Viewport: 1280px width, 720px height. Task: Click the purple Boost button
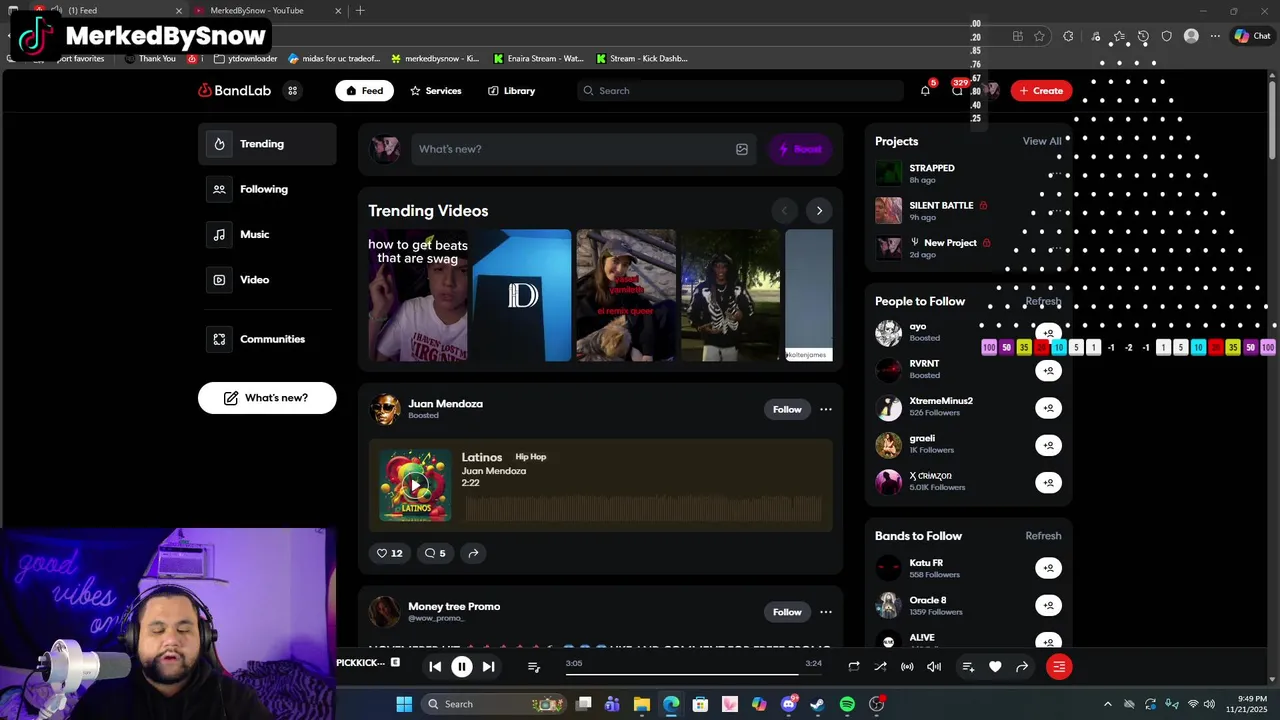click(x=800, y=149)
